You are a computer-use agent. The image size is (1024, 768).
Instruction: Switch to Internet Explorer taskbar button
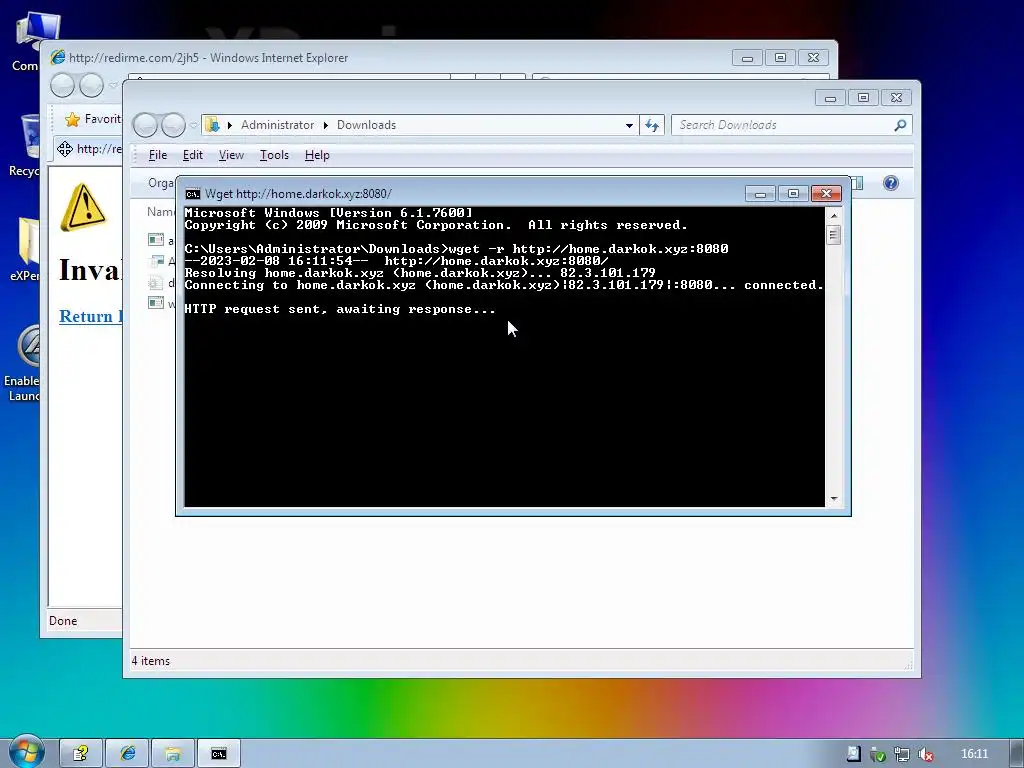coord(127,754)
